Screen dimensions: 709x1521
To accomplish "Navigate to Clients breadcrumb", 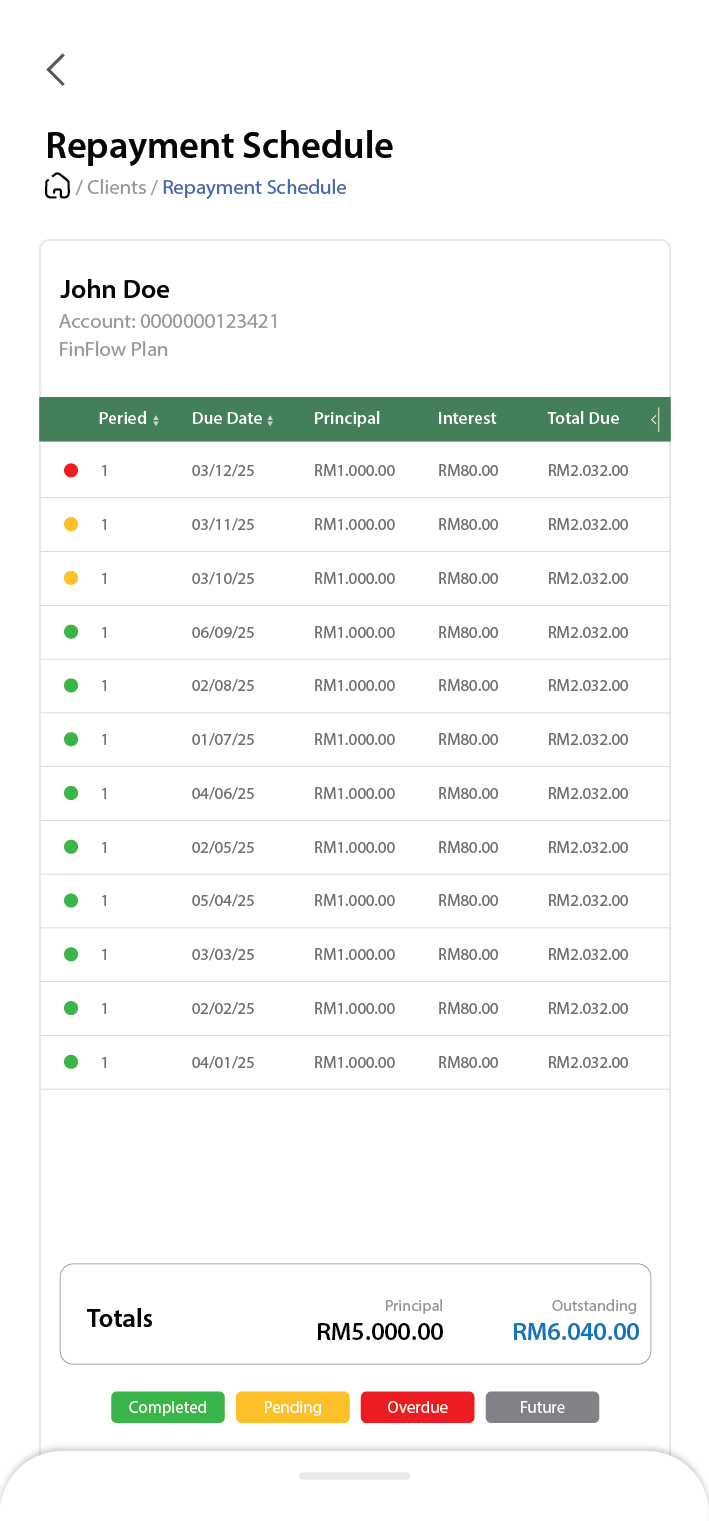I will (x=116, y=187).
